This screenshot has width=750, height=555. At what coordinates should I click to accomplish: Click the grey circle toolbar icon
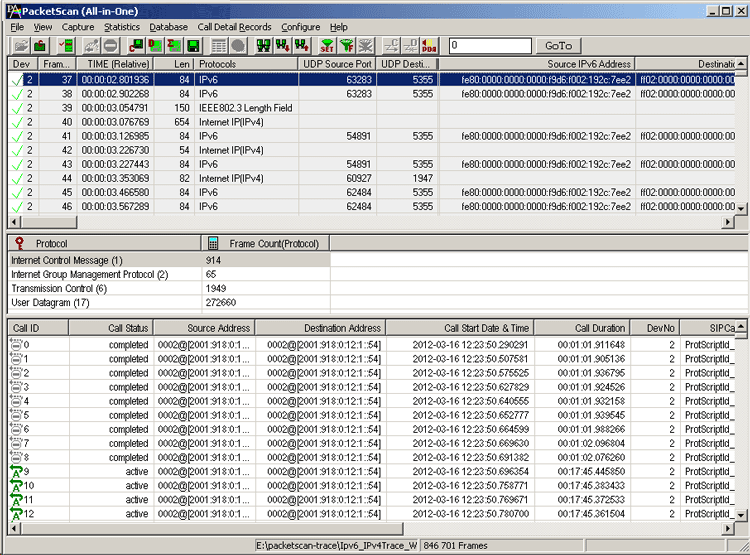tap(238, 46)
